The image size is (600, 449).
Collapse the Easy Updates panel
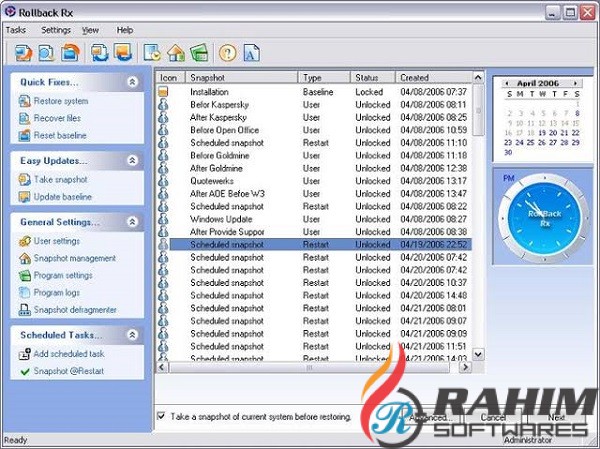pyautogui.click(x=132, y=160)
